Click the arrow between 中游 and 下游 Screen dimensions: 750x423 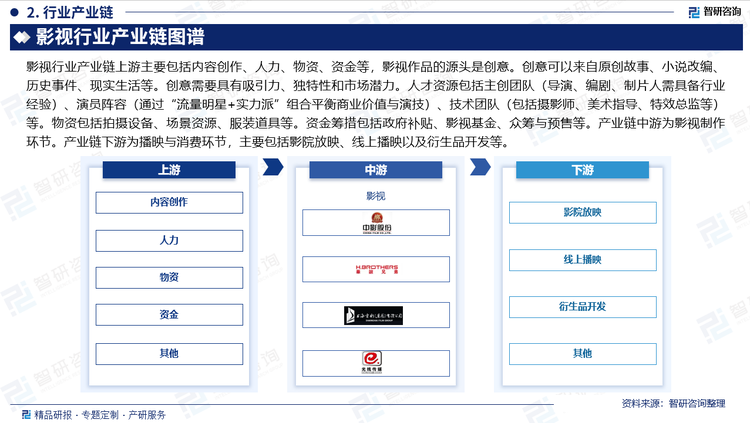click(x=480, y=167)
